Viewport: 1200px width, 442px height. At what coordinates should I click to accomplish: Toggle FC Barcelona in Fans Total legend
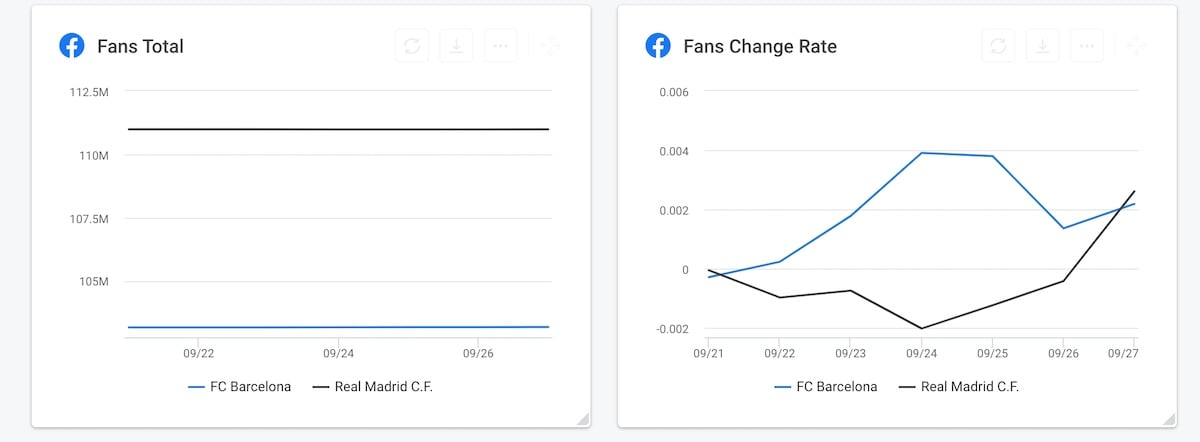[x=240, y=387]
